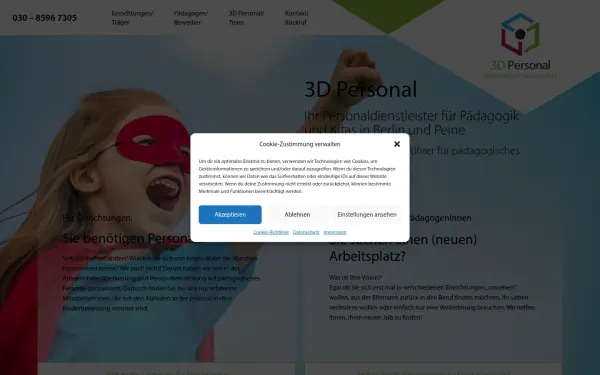600x375 pixels.
Task: Click 'Cookie-Zustimmung verwalten' dialog title
Action: pos(300,144)
